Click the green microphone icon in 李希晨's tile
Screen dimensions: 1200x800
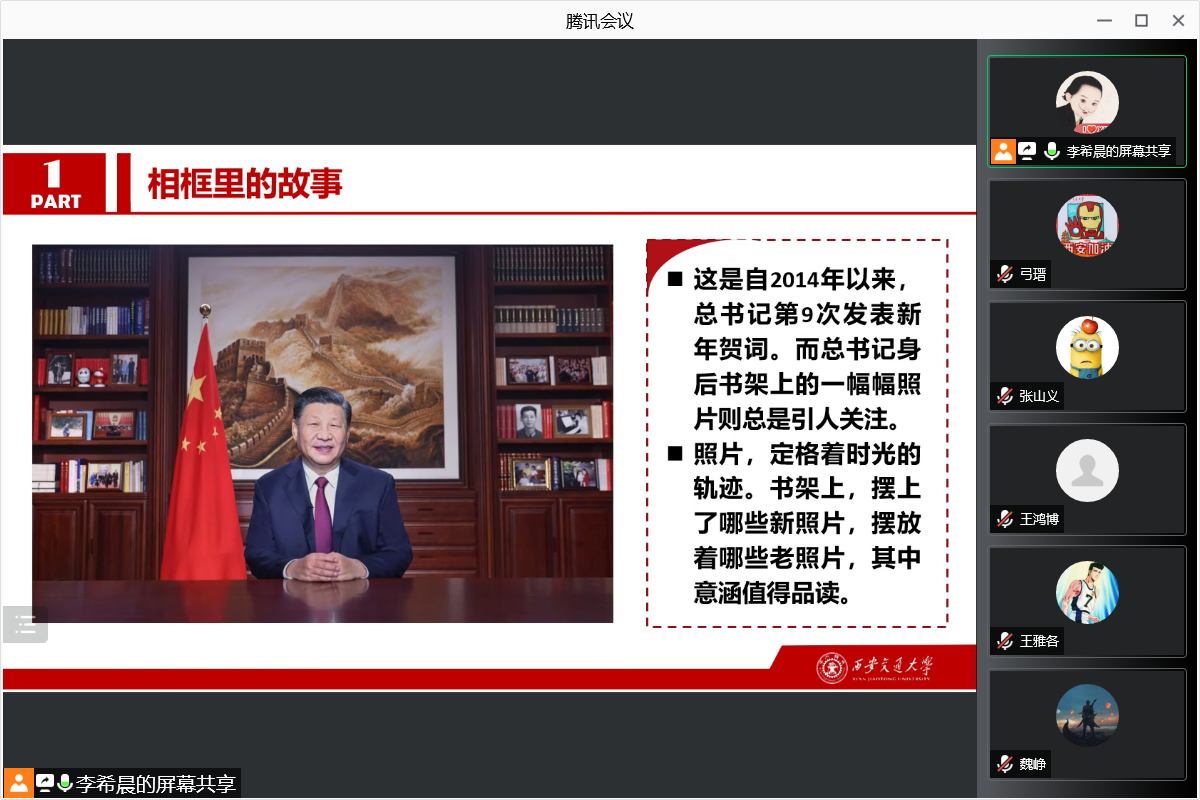click(1051, 151)
